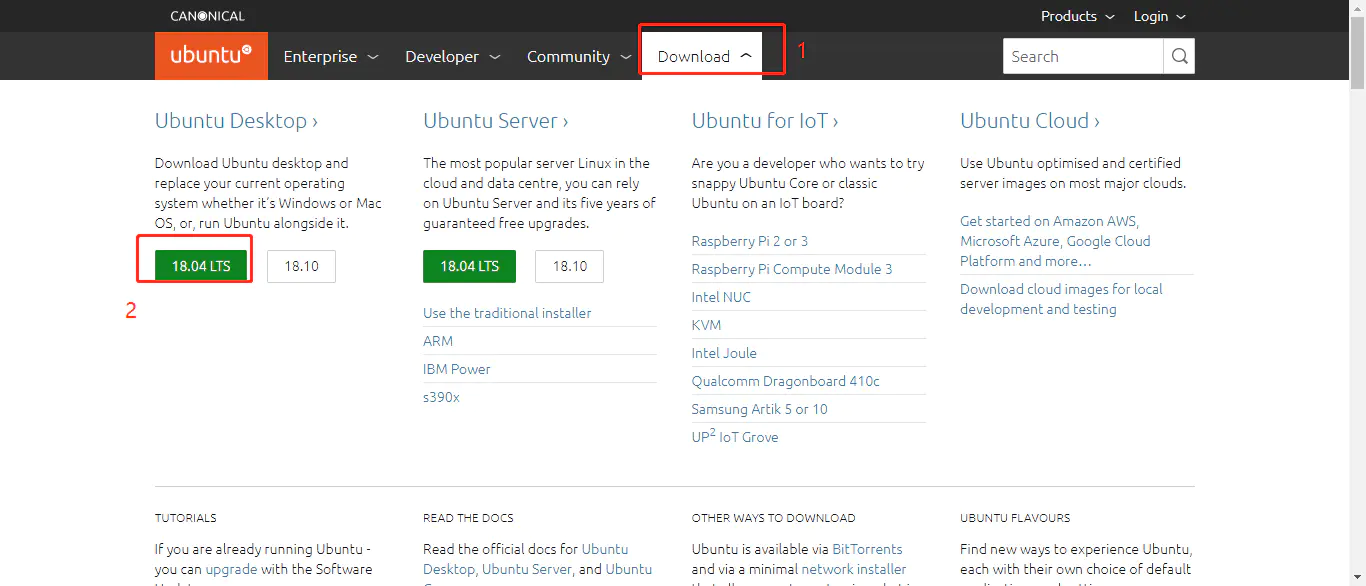Open the s390x link
The image size is (1366, 586).
pos(441,397)
